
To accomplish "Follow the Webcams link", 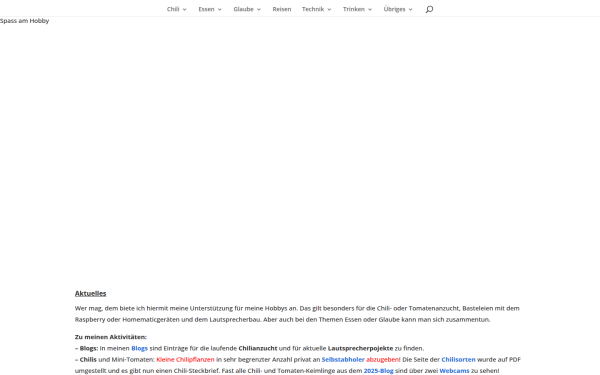I will tap(454, 370).
